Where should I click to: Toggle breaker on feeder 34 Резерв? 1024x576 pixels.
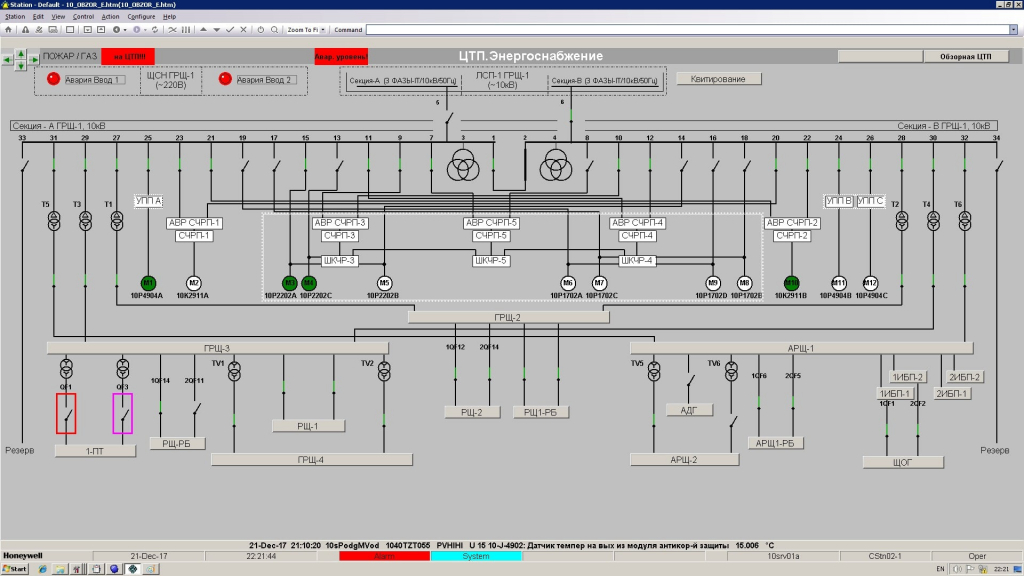click(999, 167)
